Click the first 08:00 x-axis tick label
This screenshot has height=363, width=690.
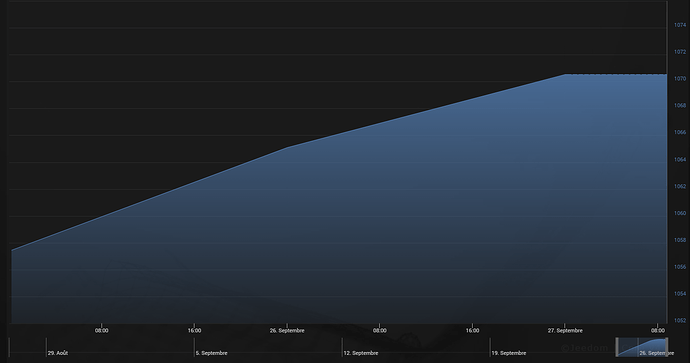click(102, 330)
